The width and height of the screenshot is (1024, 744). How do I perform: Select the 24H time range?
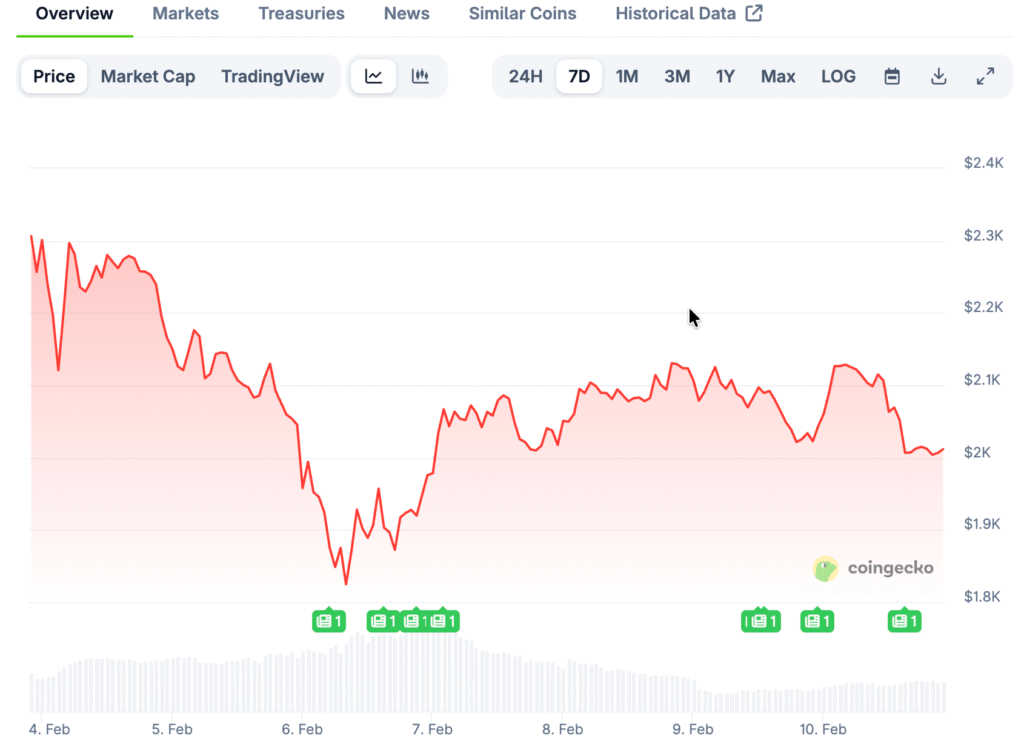[525, 77]
